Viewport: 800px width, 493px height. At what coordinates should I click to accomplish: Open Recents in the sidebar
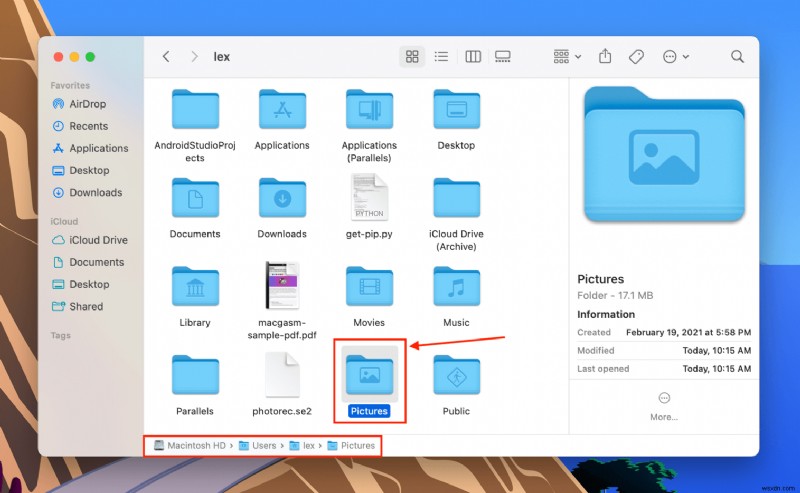pyautogui.click(x=88, y=126)
